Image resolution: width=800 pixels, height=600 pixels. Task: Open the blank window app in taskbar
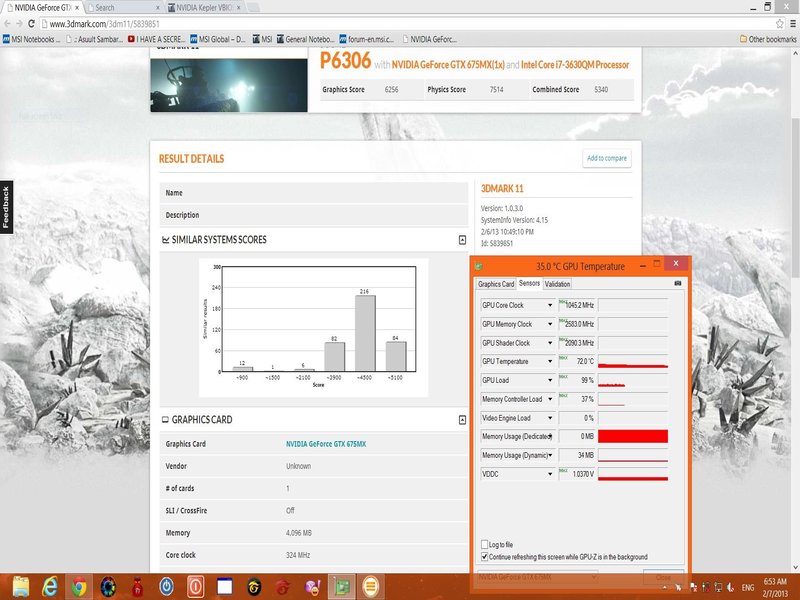pyautogui.click(x=224, y=587)
